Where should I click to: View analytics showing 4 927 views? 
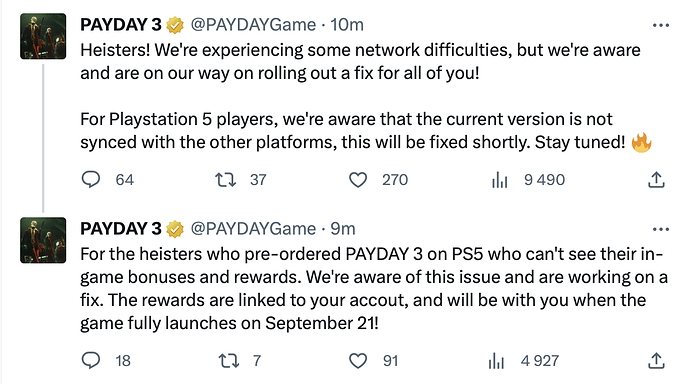[x=496, y=361]
